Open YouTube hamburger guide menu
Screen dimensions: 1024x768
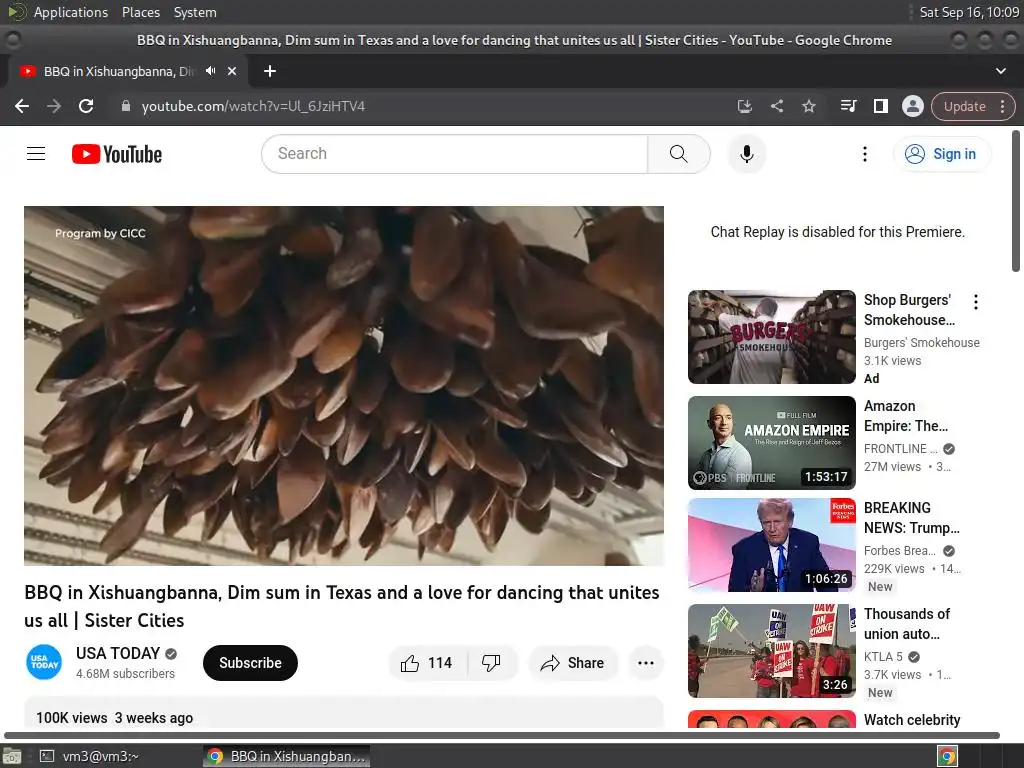click(36, 154)
